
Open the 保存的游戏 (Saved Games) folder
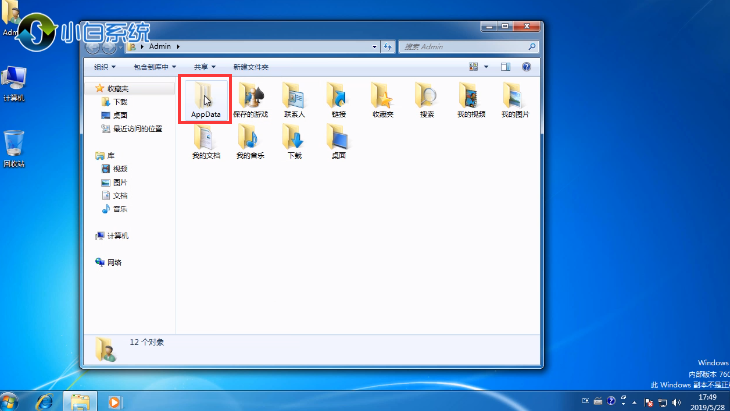250,100
